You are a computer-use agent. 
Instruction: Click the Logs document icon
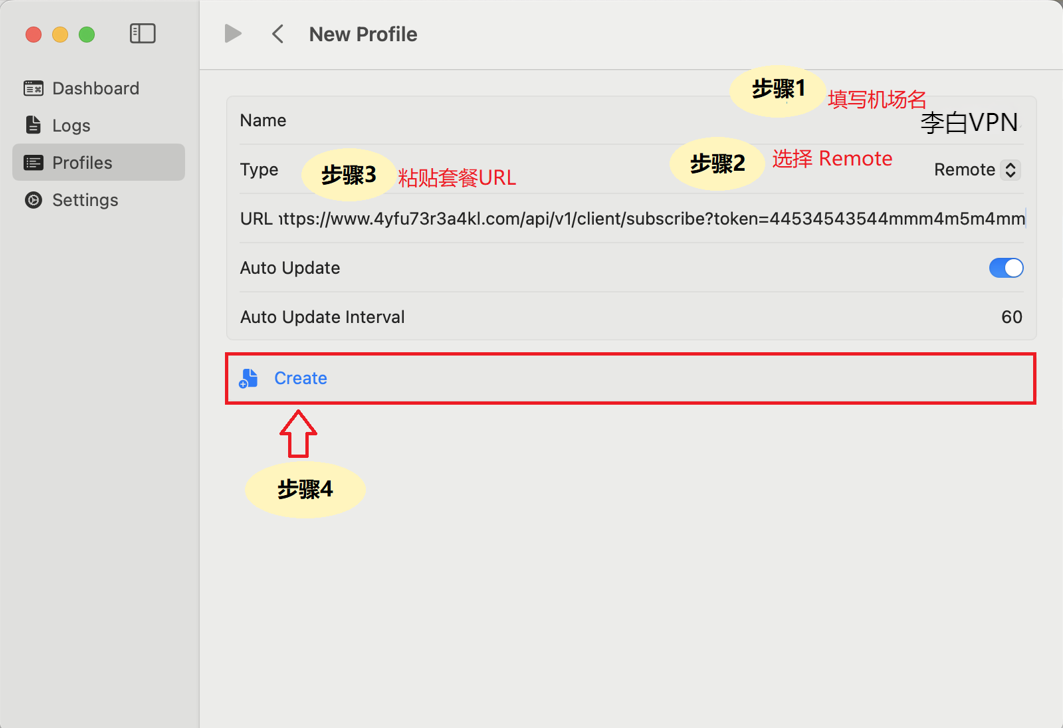tap(33, 125)
